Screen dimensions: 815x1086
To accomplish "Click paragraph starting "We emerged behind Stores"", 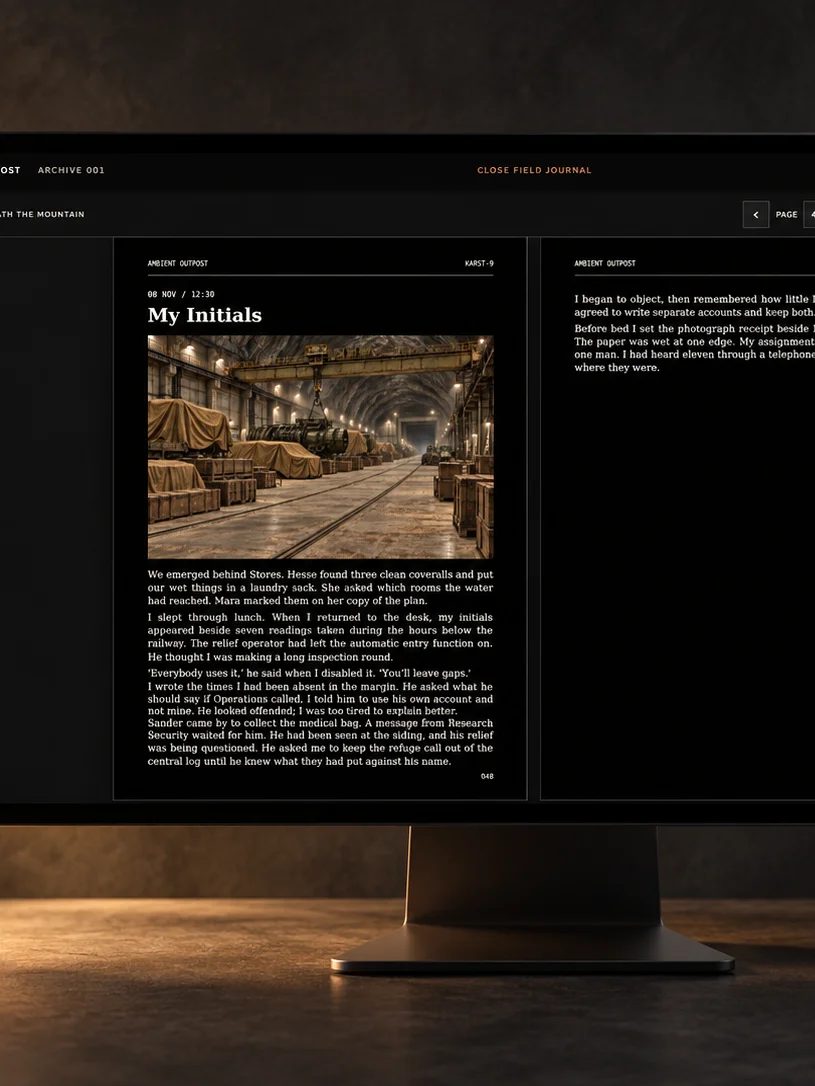I will [x=321, y=587].
